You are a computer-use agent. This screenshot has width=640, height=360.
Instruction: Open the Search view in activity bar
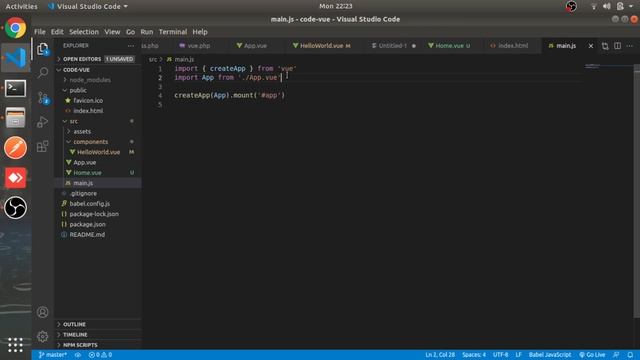42,73
